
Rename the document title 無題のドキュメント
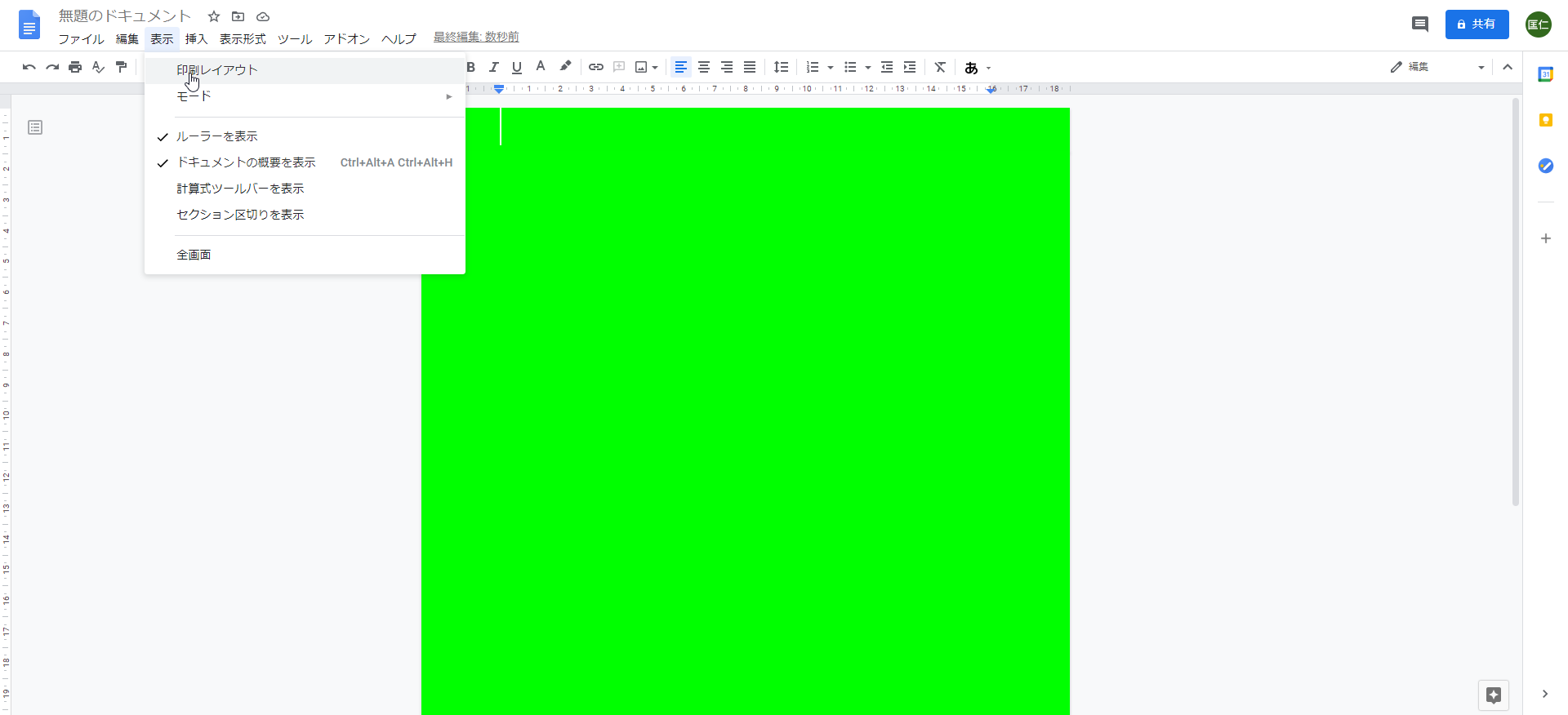(124, 16)
